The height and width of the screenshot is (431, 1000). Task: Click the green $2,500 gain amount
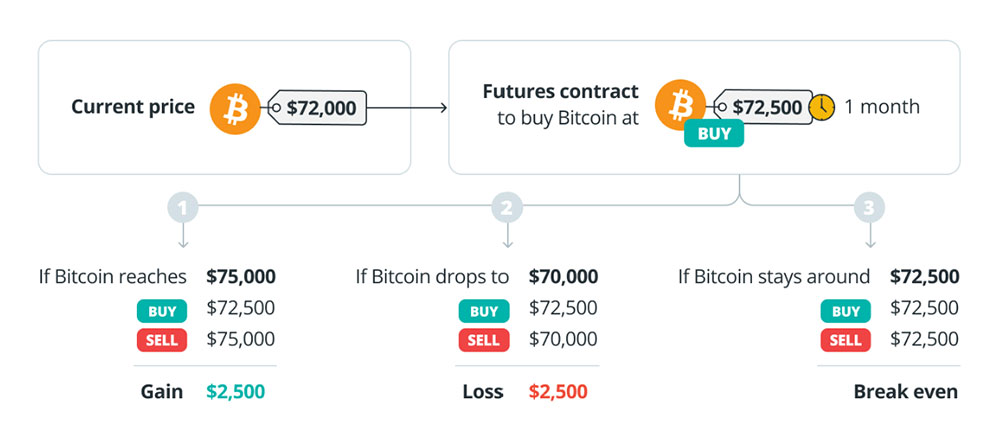236,391
